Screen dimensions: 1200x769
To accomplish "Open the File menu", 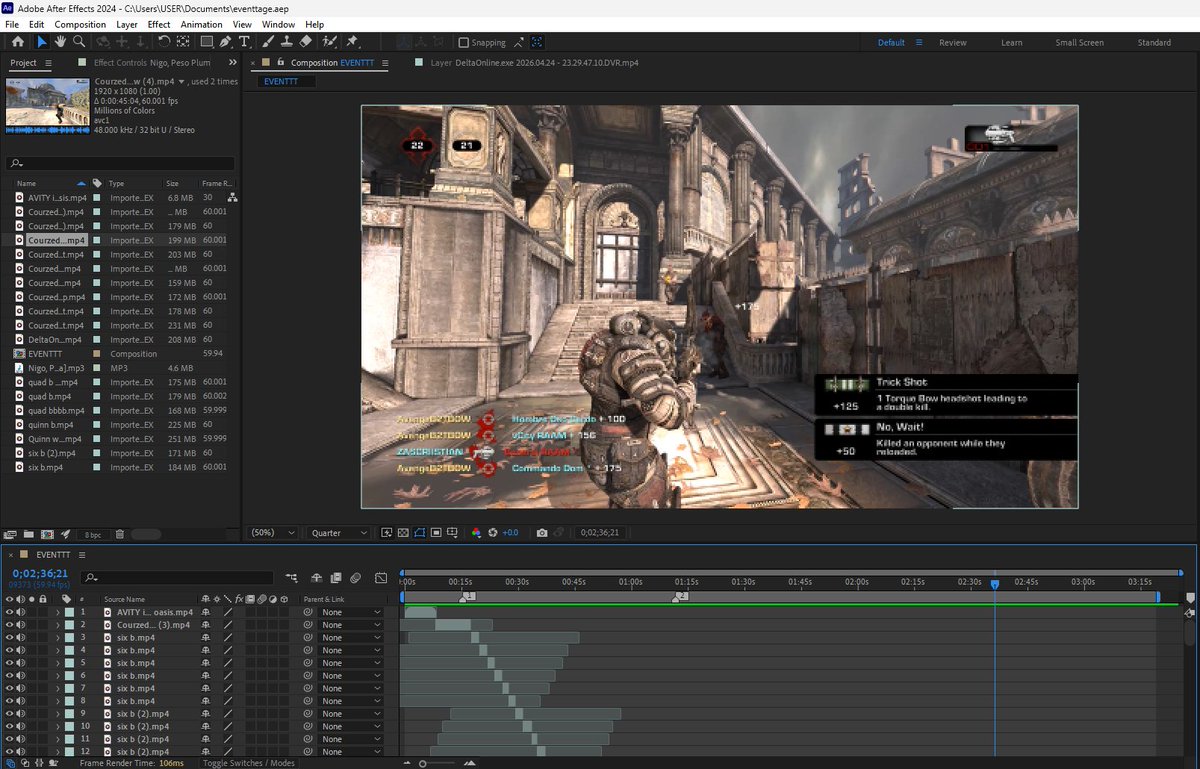I will coord(12,24).
